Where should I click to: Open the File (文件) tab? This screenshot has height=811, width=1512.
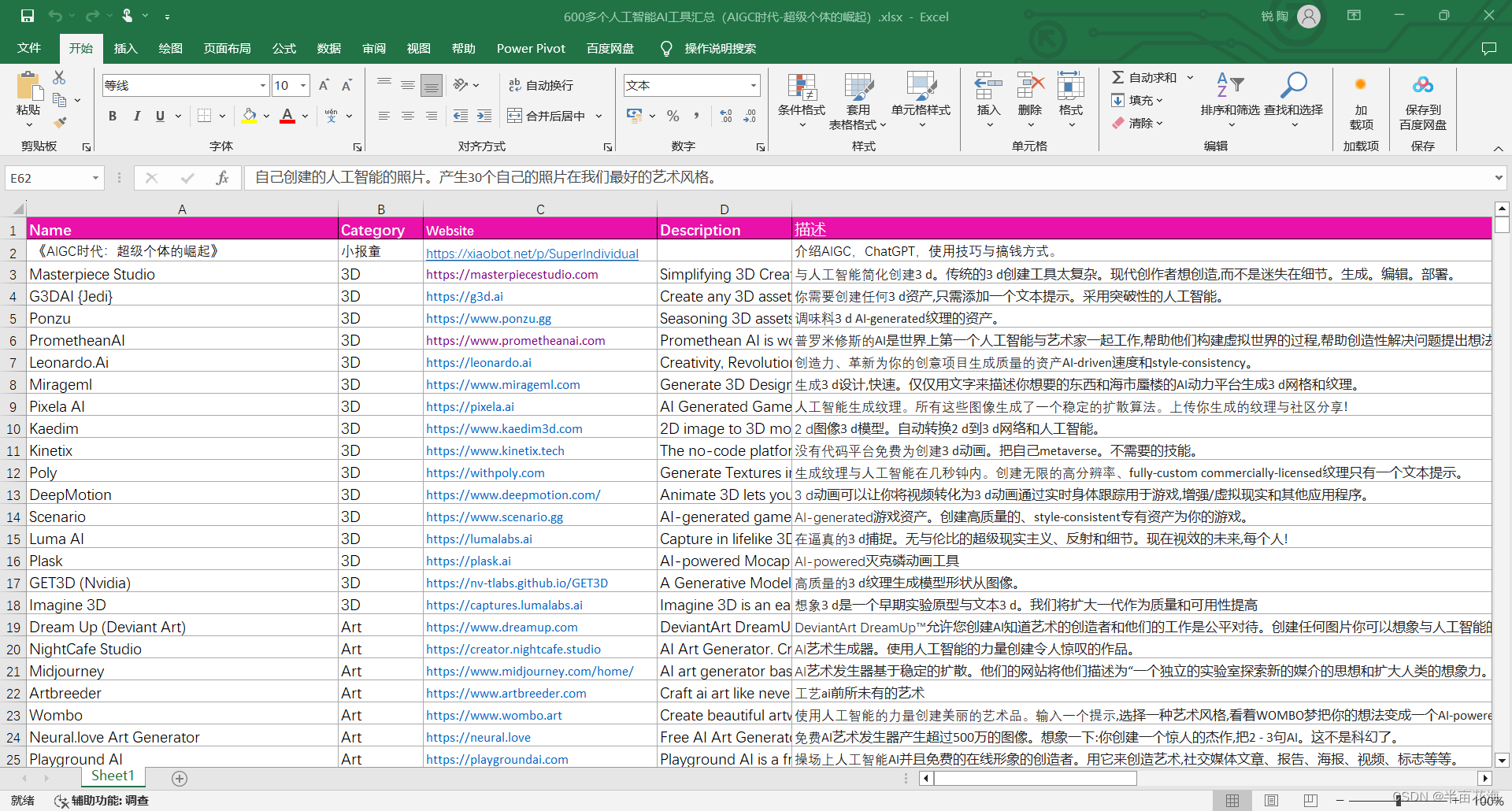point(29,49)
